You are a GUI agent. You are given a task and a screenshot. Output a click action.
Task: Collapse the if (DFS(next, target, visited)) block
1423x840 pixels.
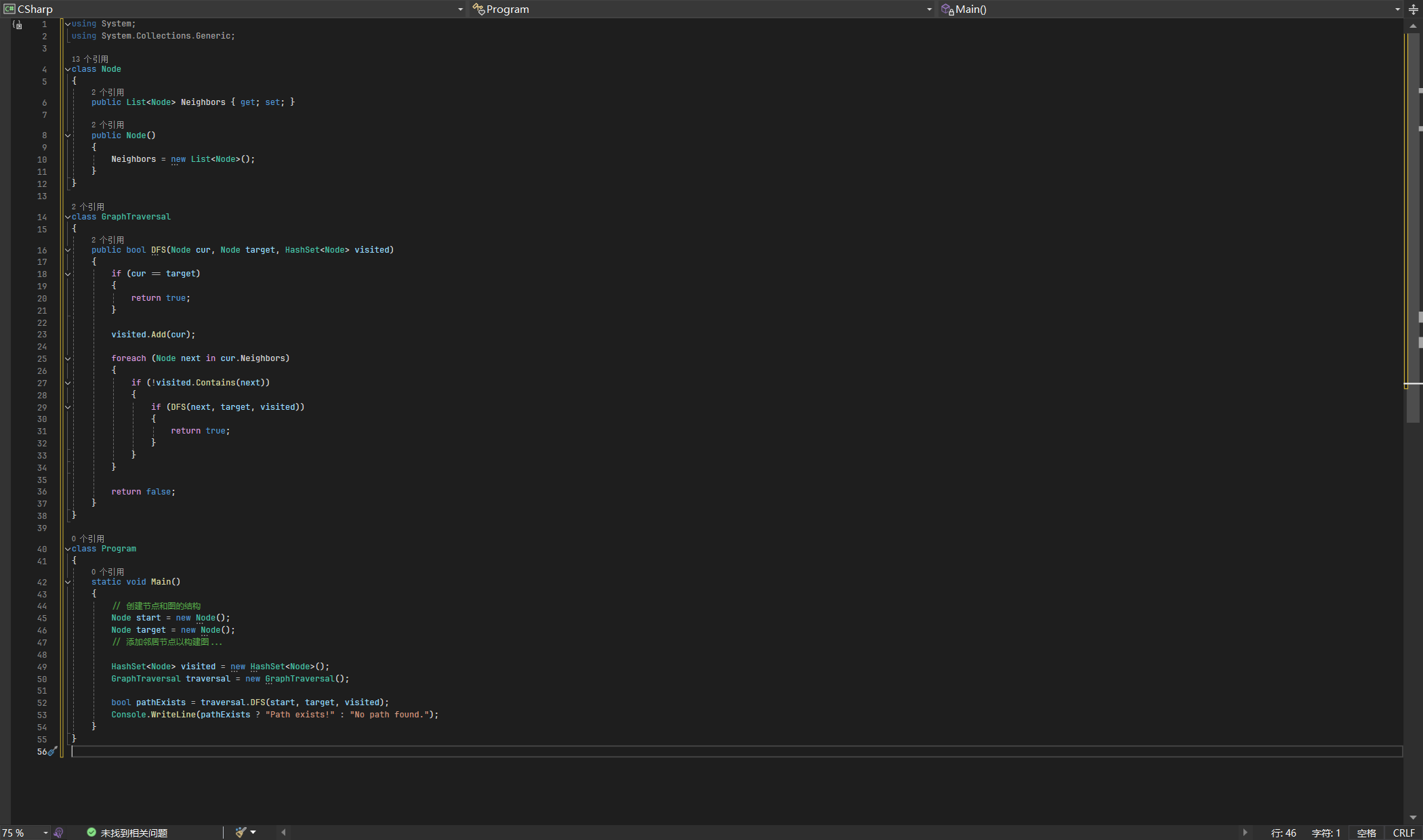click(68, 408)
